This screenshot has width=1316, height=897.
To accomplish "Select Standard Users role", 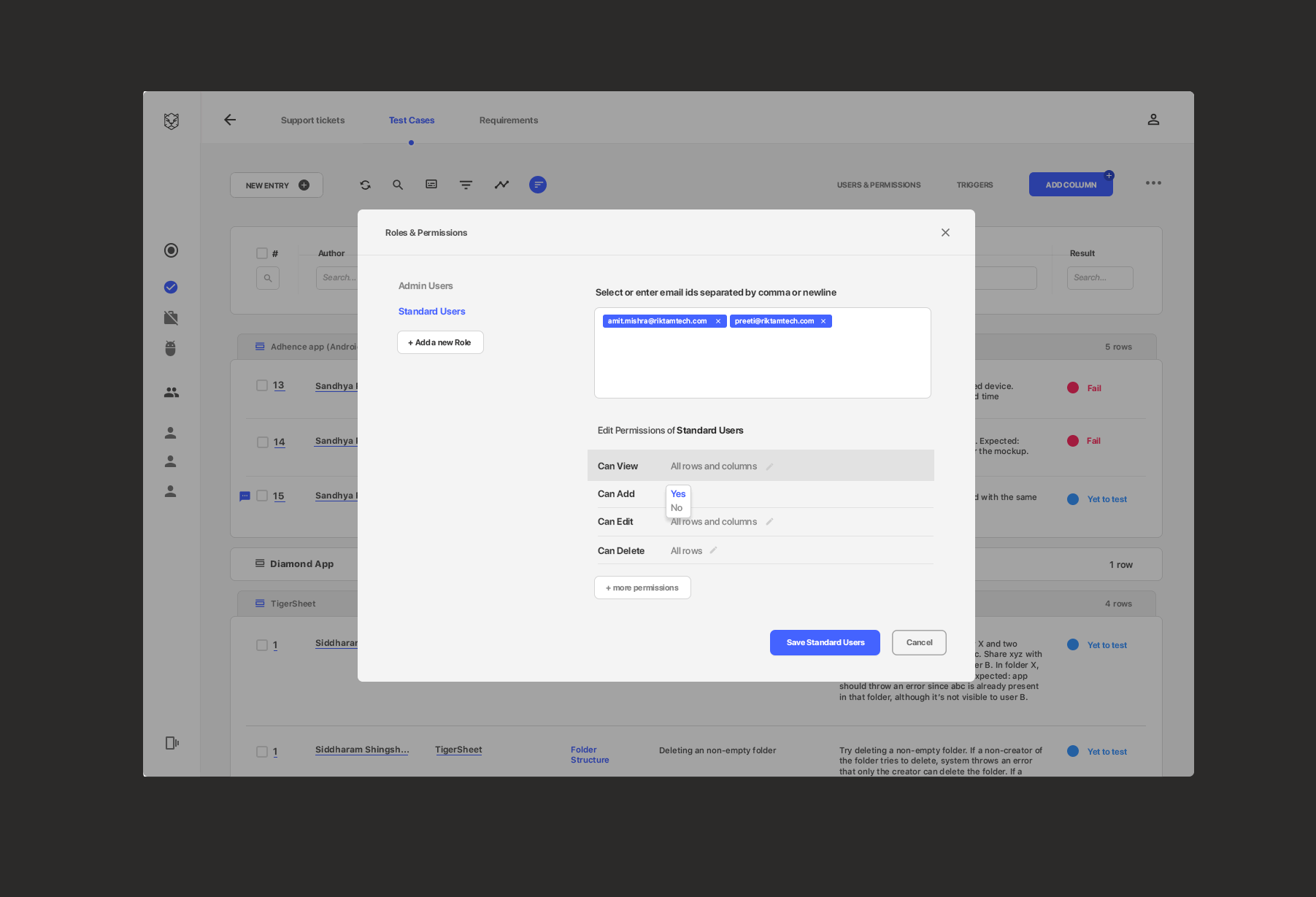I will pos(432,312).
